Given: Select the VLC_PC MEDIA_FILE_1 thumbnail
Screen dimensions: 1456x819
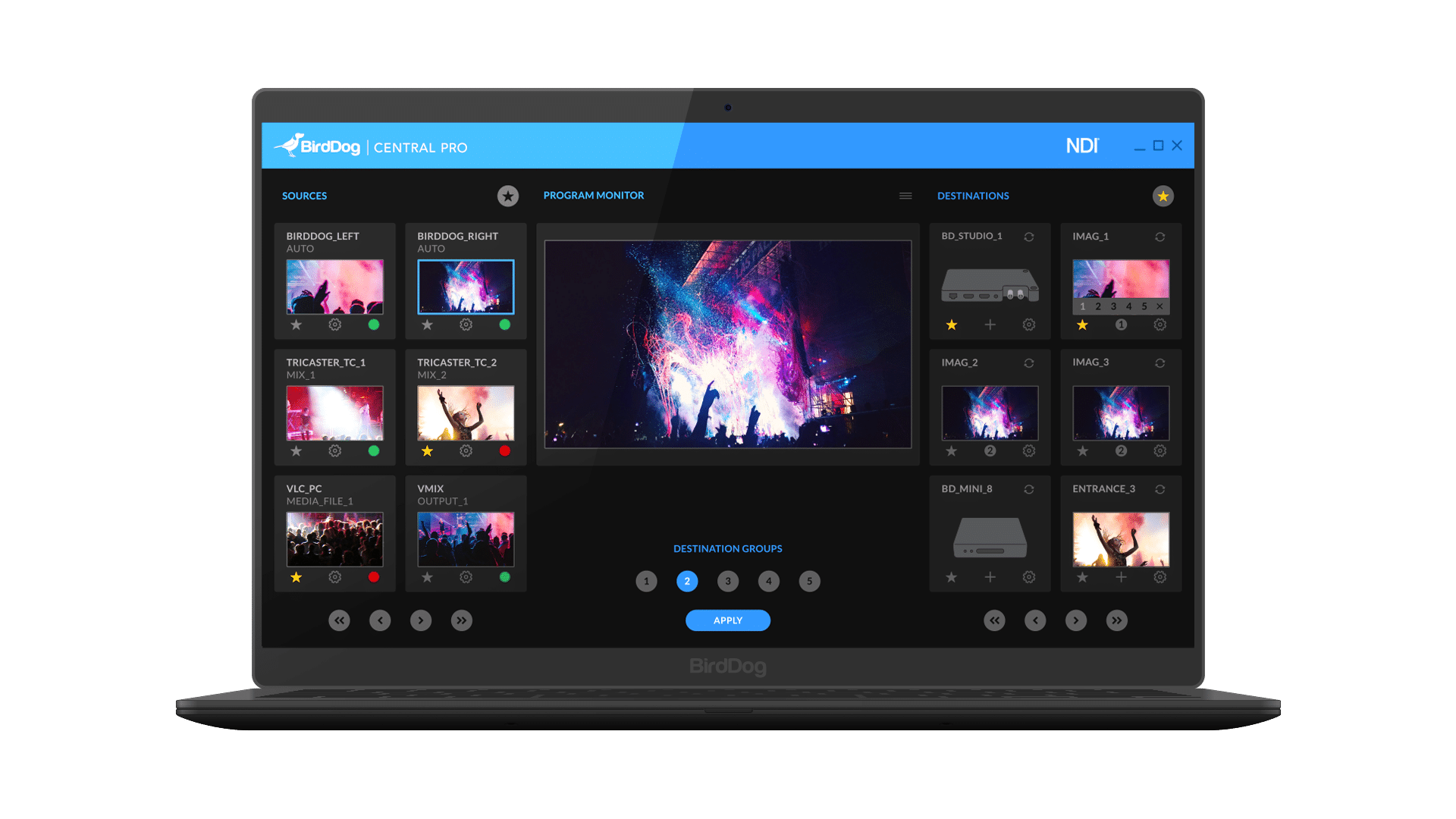Looking at the screenshot, I should [x=335, y=539].
